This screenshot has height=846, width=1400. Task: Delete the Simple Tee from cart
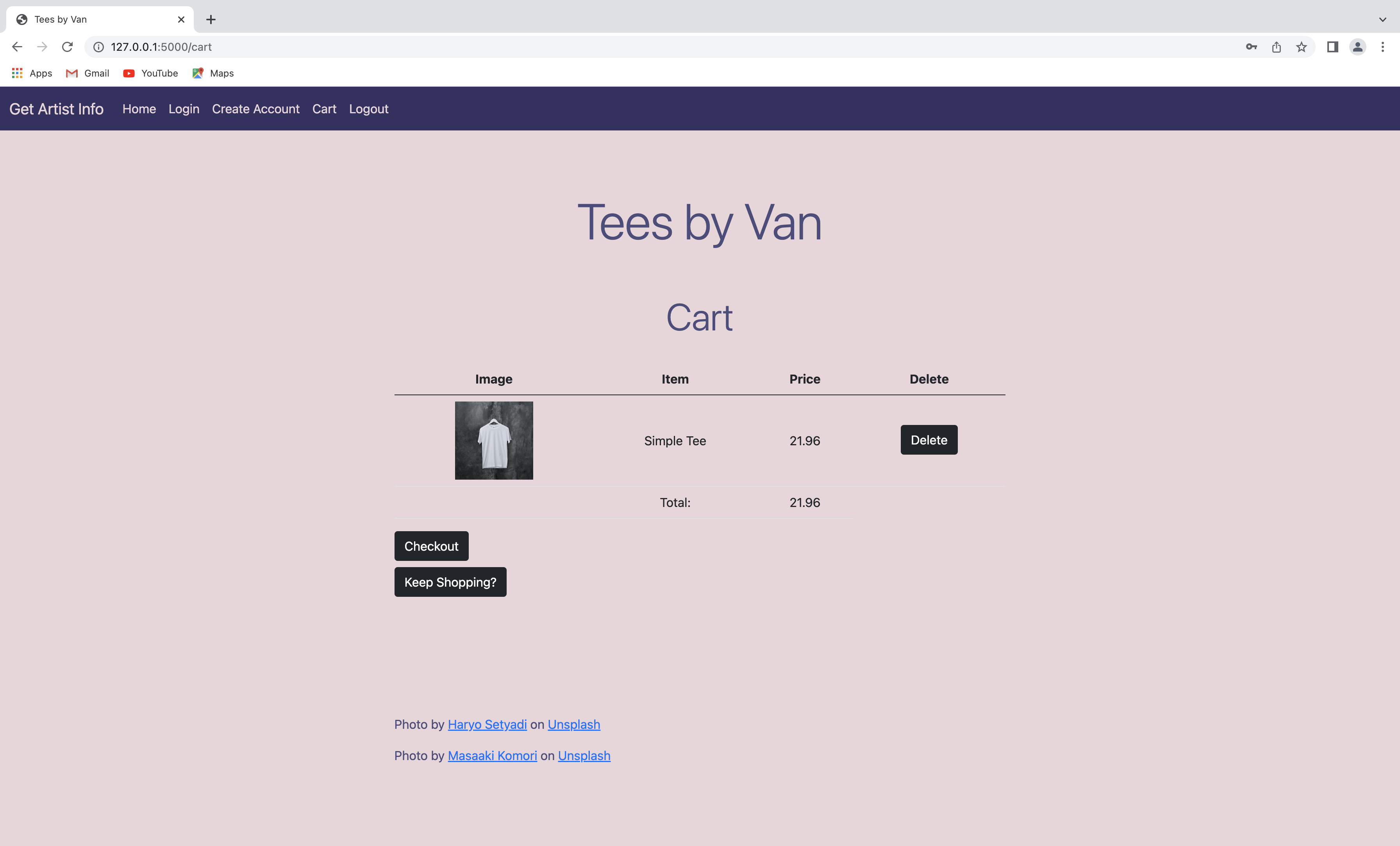pos(929,439)
